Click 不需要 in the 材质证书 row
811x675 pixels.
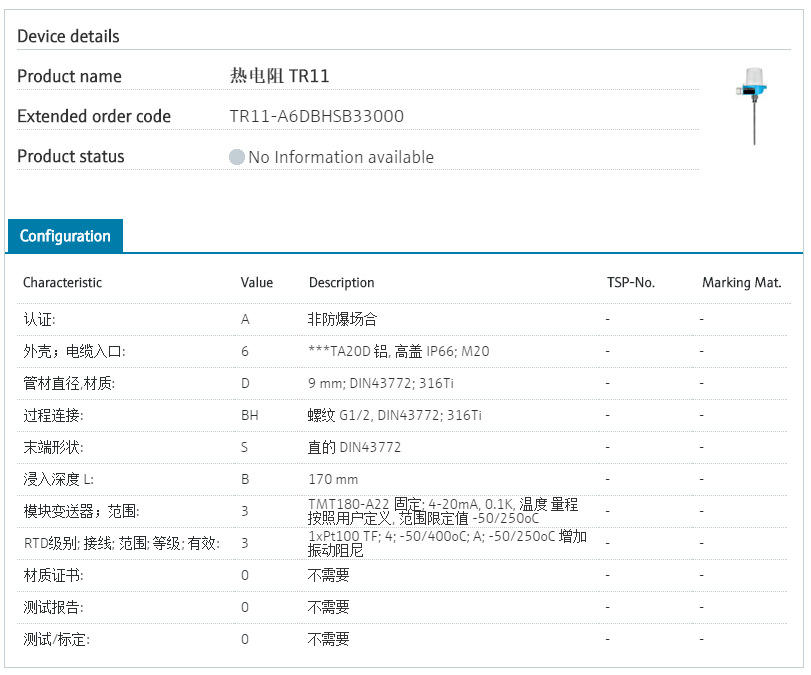click(x=328, y=575)
